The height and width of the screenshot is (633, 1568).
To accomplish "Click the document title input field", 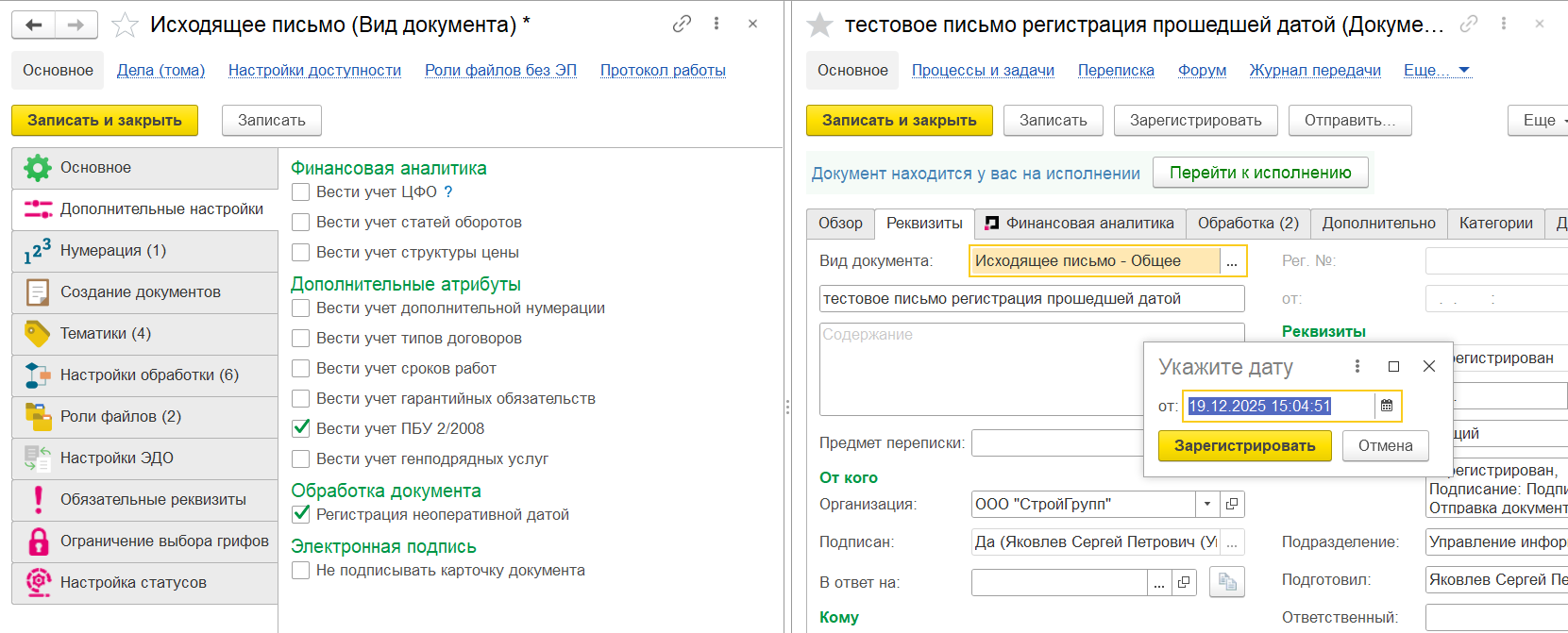I will (1032, 299).
